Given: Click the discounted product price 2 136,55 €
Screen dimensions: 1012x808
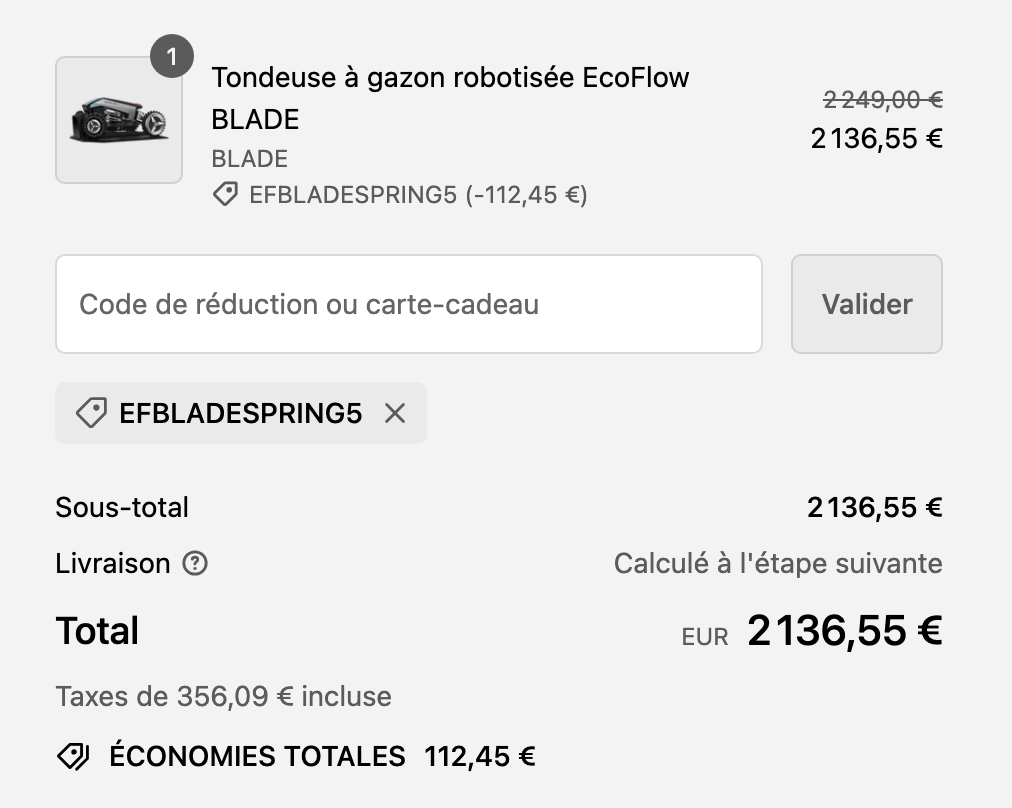Looking at the screenshot, I should click(x=876, y=139).
